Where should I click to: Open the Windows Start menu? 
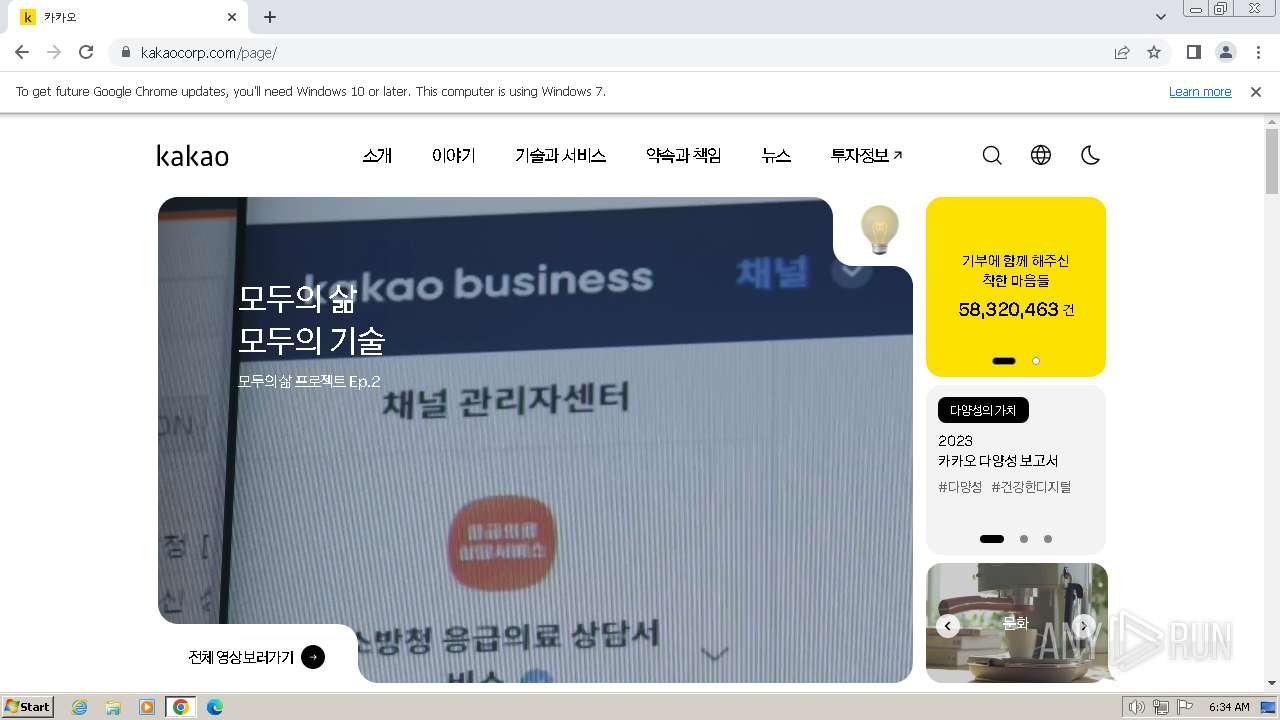[x=28, y=706]
